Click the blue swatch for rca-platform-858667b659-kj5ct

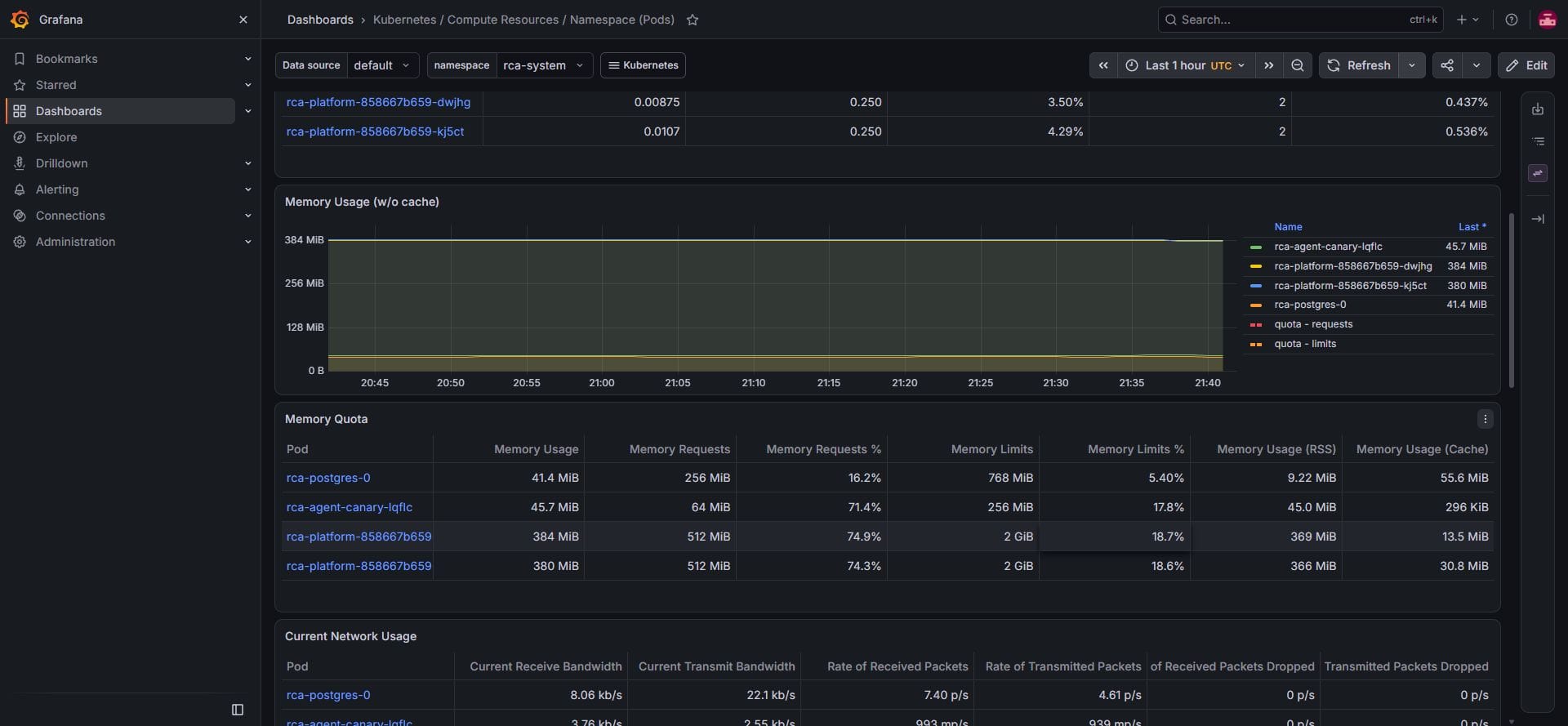1256,286
